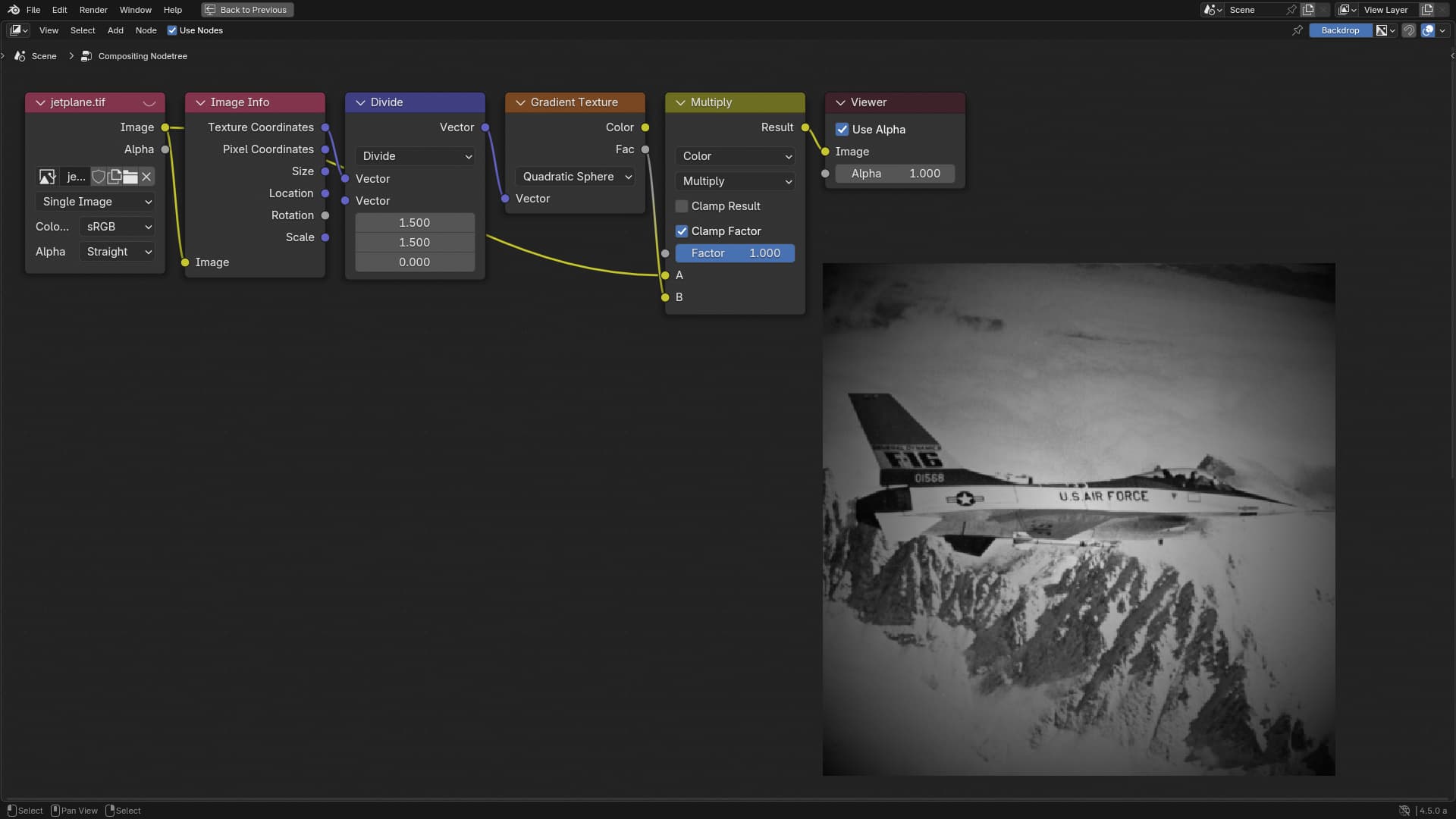Click the scene browse icon in the top bar

(x=1213, y=10)
